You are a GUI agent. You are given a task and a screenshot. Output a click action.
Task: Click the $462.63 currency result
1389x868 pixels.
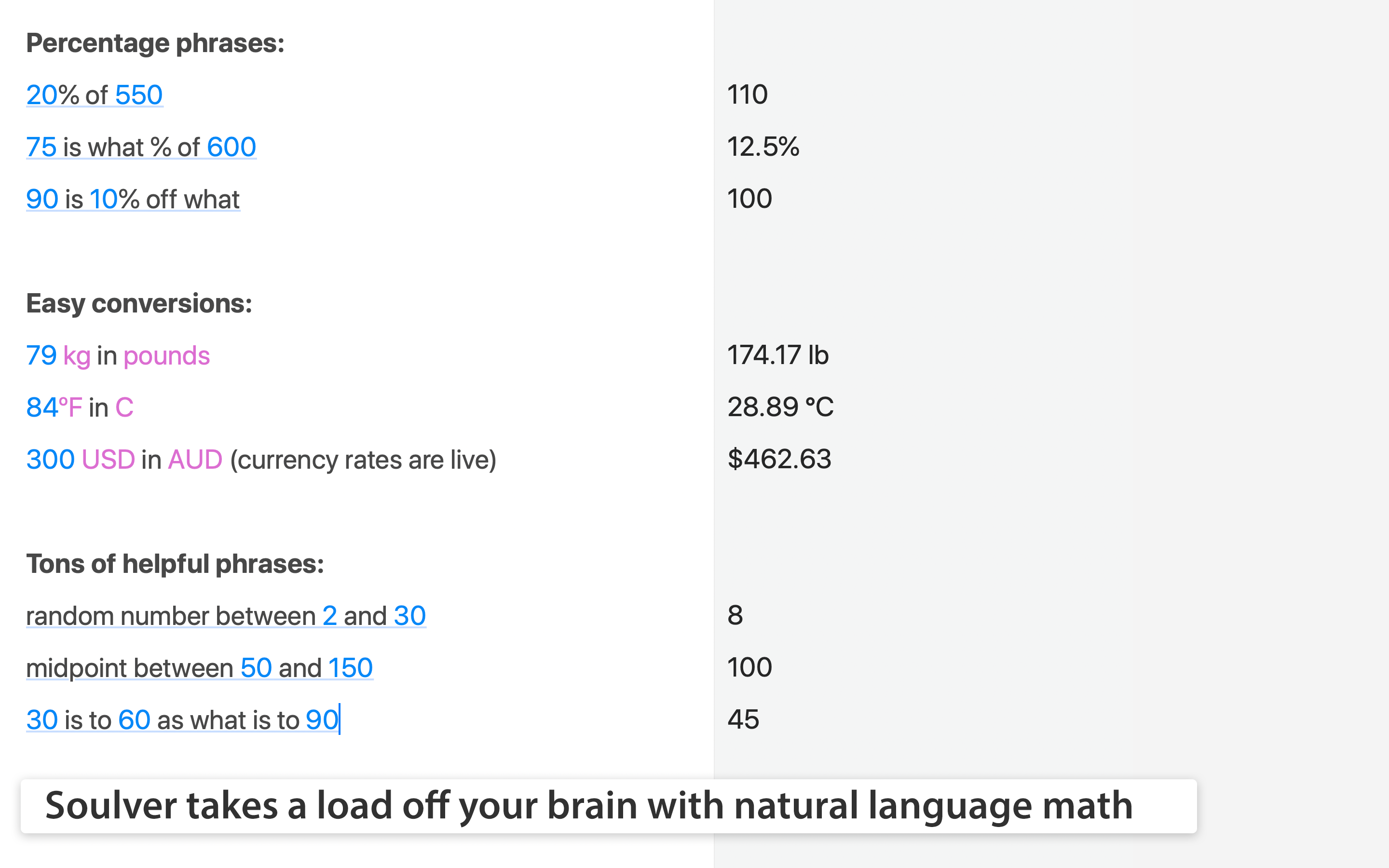coord(779,459)
